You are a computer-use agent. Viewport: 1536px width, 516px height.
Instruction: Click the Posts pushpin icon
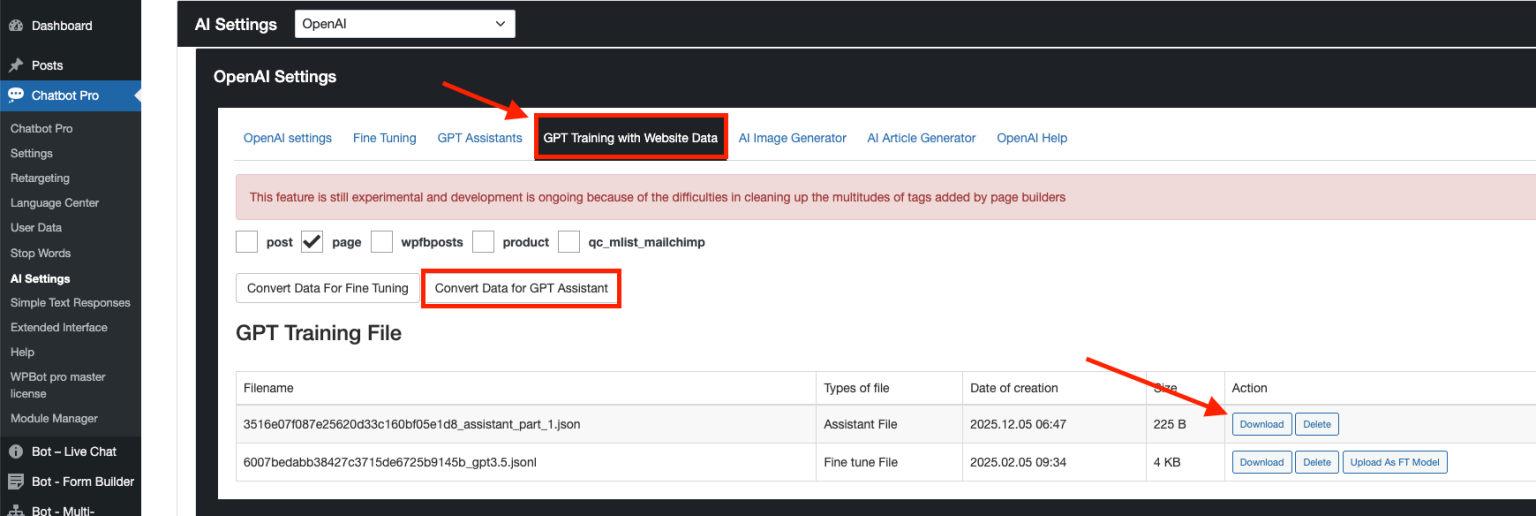(16, 65)
